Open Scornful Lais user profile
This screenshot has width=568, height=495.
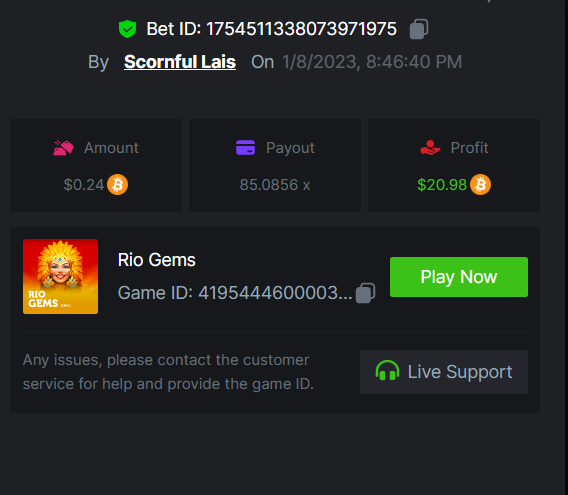click(180, 62)
